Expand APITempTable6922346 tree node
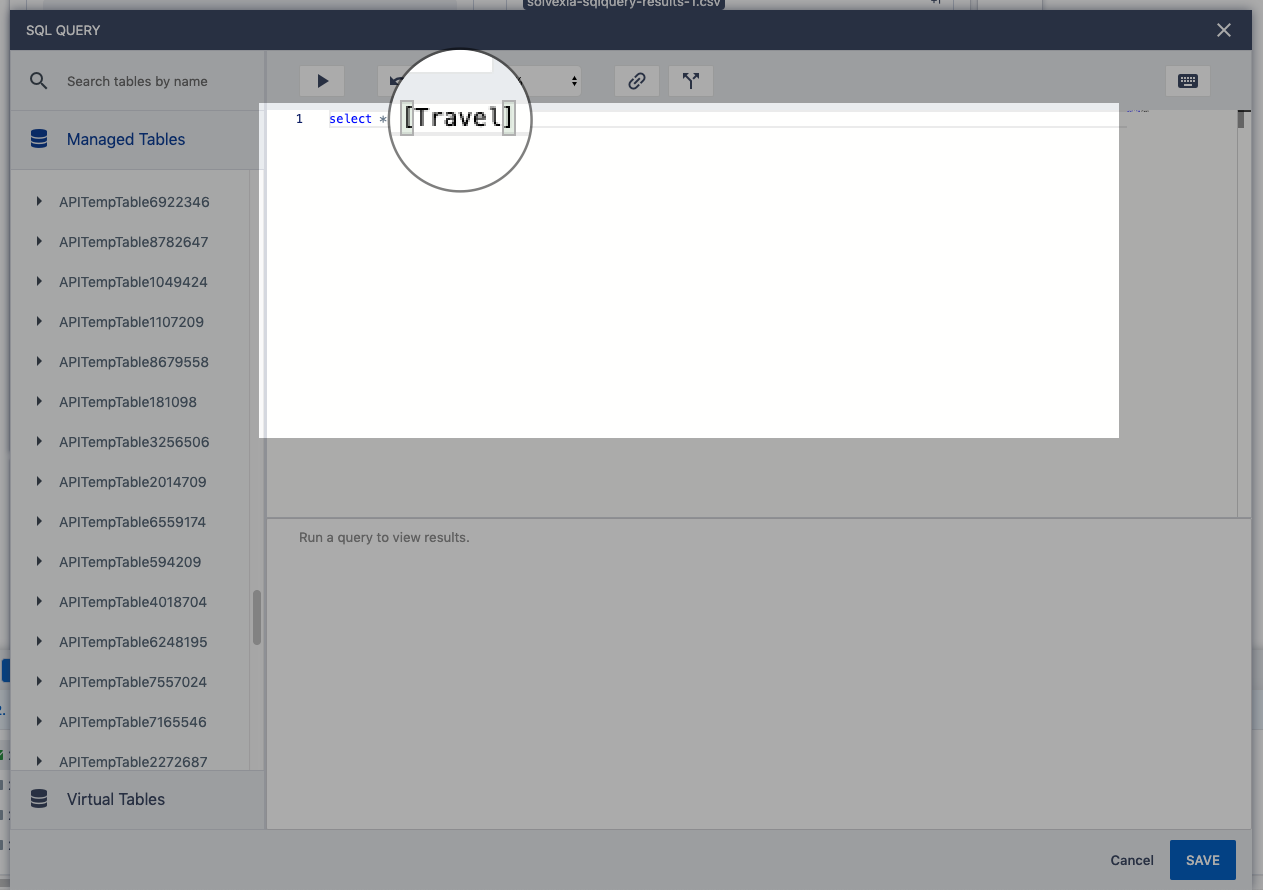This screenshot has width=1263, height=890. coord(39,202)
